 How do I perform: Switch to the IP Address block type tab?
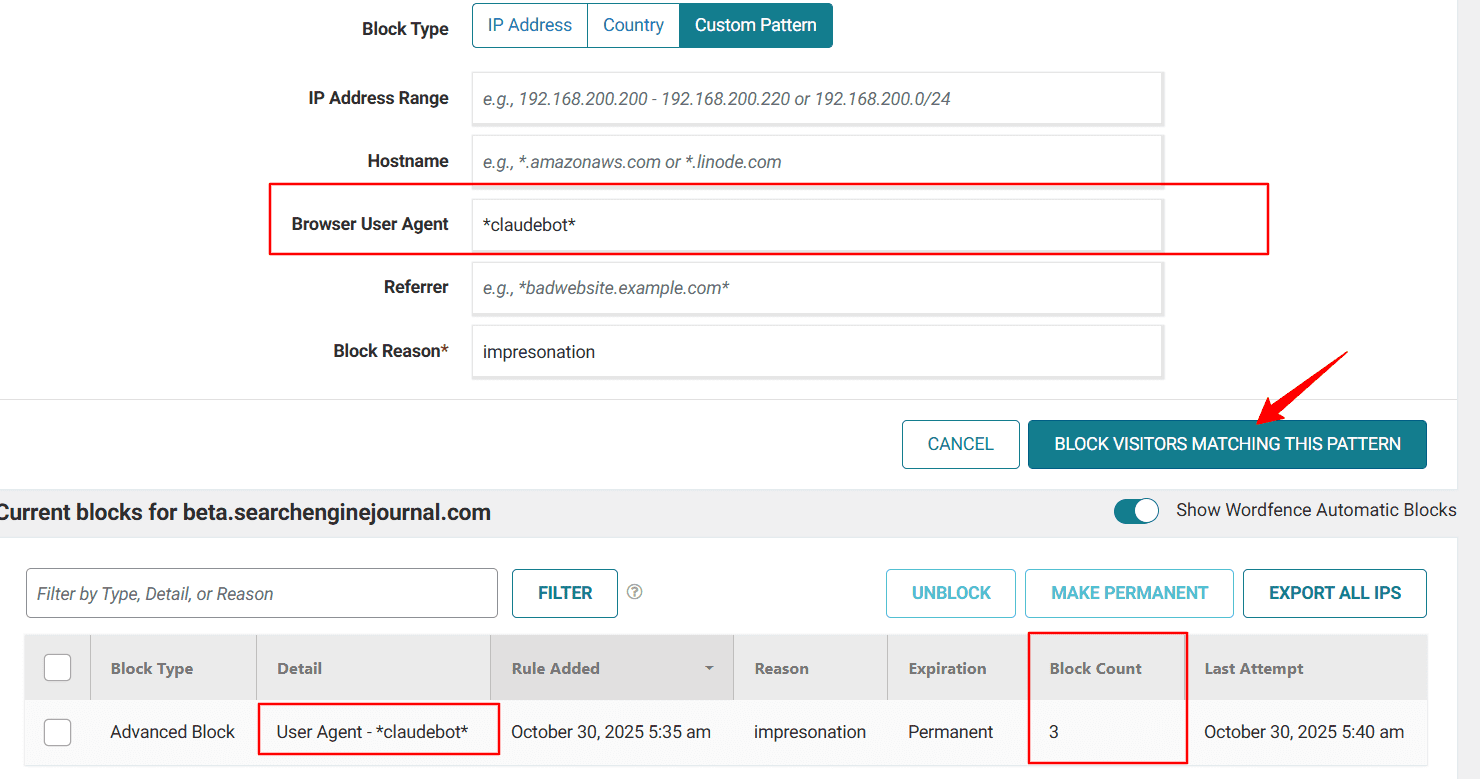530,25
